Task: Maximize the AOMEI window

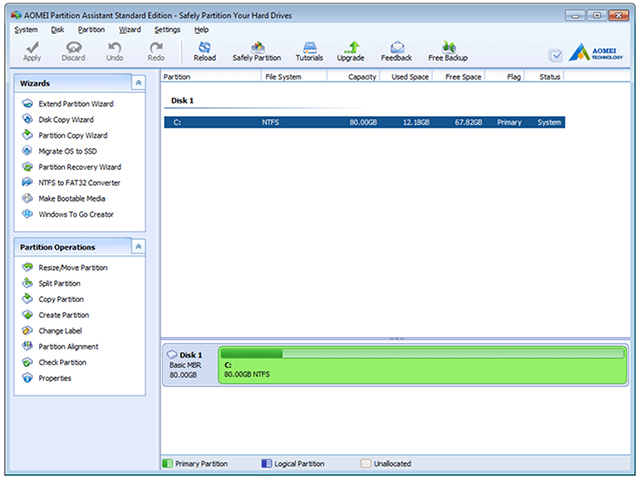Action: 597,16
